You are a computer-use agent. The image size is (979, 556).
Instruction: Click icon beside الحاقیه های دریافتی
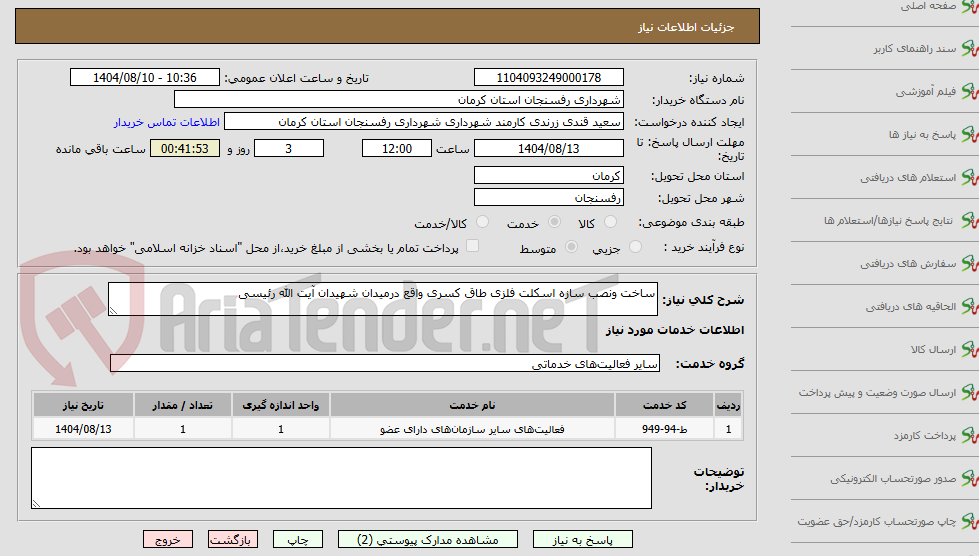970,307
